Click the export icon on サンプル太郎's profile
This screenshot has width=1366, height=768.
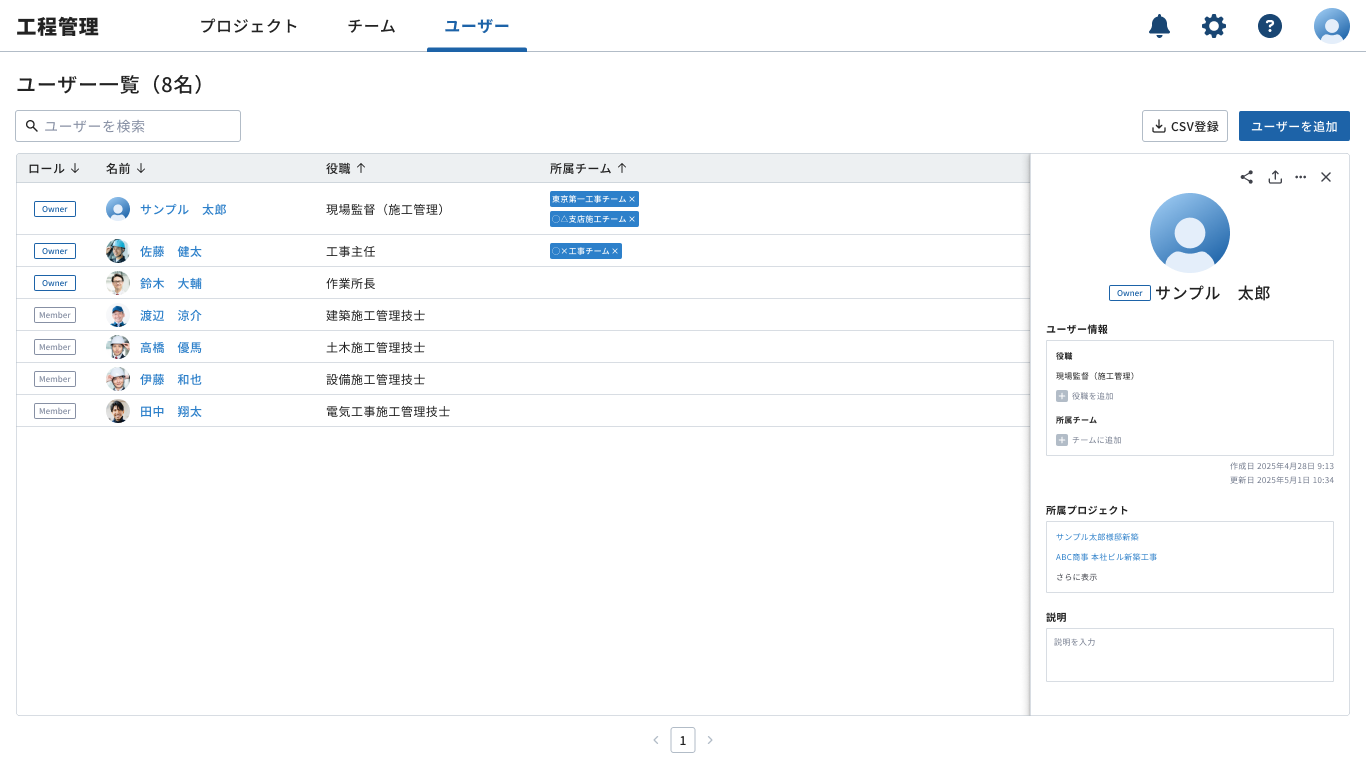(x=1275, y=177)
